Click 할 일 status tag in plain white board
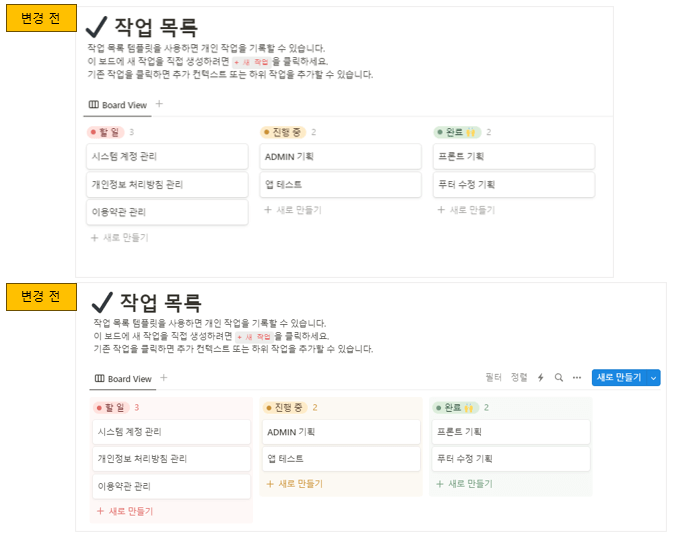This screenshot has height=535, width=680. (x=105, y=132)
